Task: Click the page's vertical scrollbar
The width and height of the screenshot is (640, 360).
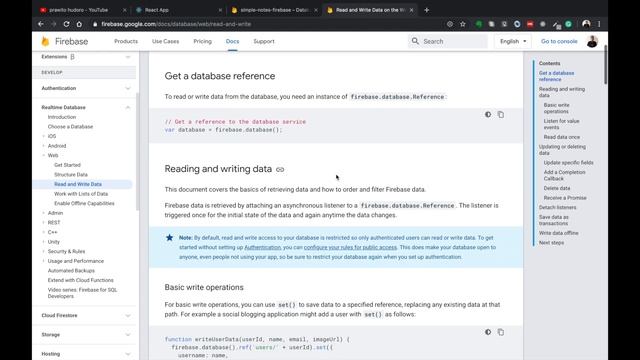Action: click(605, 65)
